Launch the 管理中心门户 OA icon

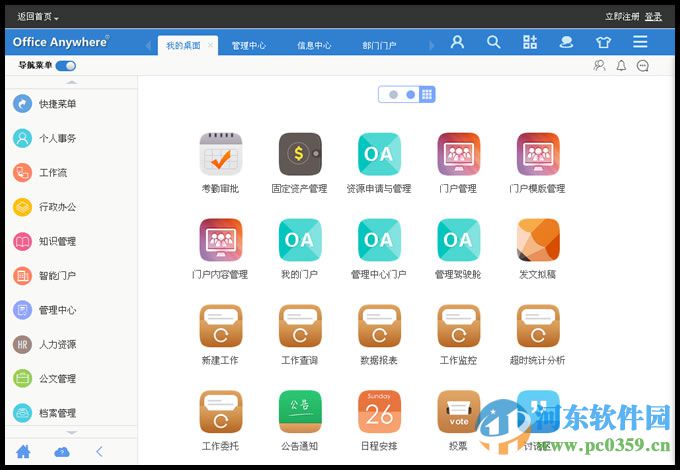(379, 240)
